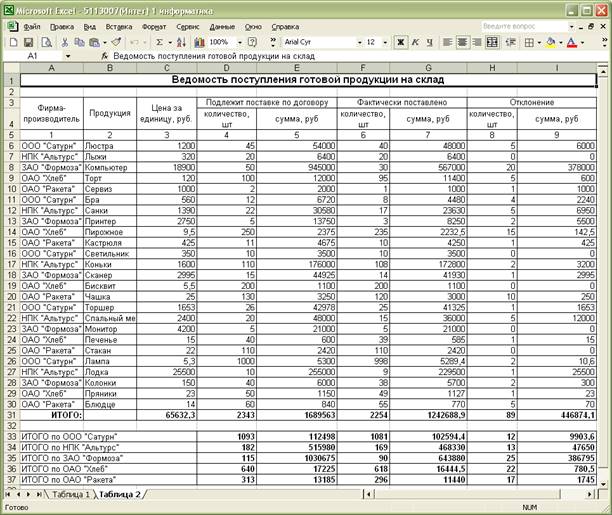612x515 pixels.
Task: Create a new workbook with the New icon
Action: (x=13, y=42)
